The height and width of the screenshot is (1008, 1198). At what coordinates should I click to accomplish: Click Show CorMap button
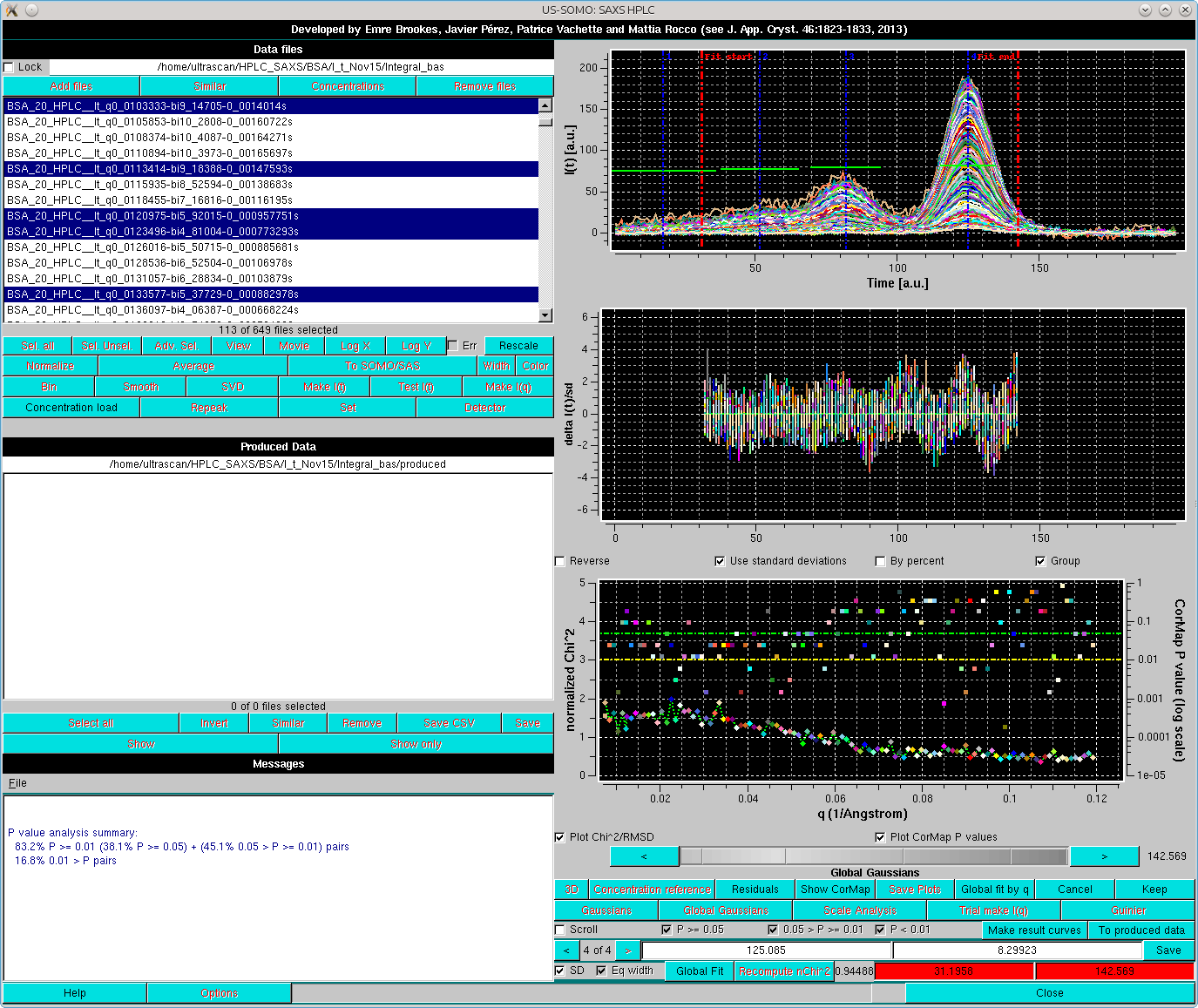[x=836, y=890]
